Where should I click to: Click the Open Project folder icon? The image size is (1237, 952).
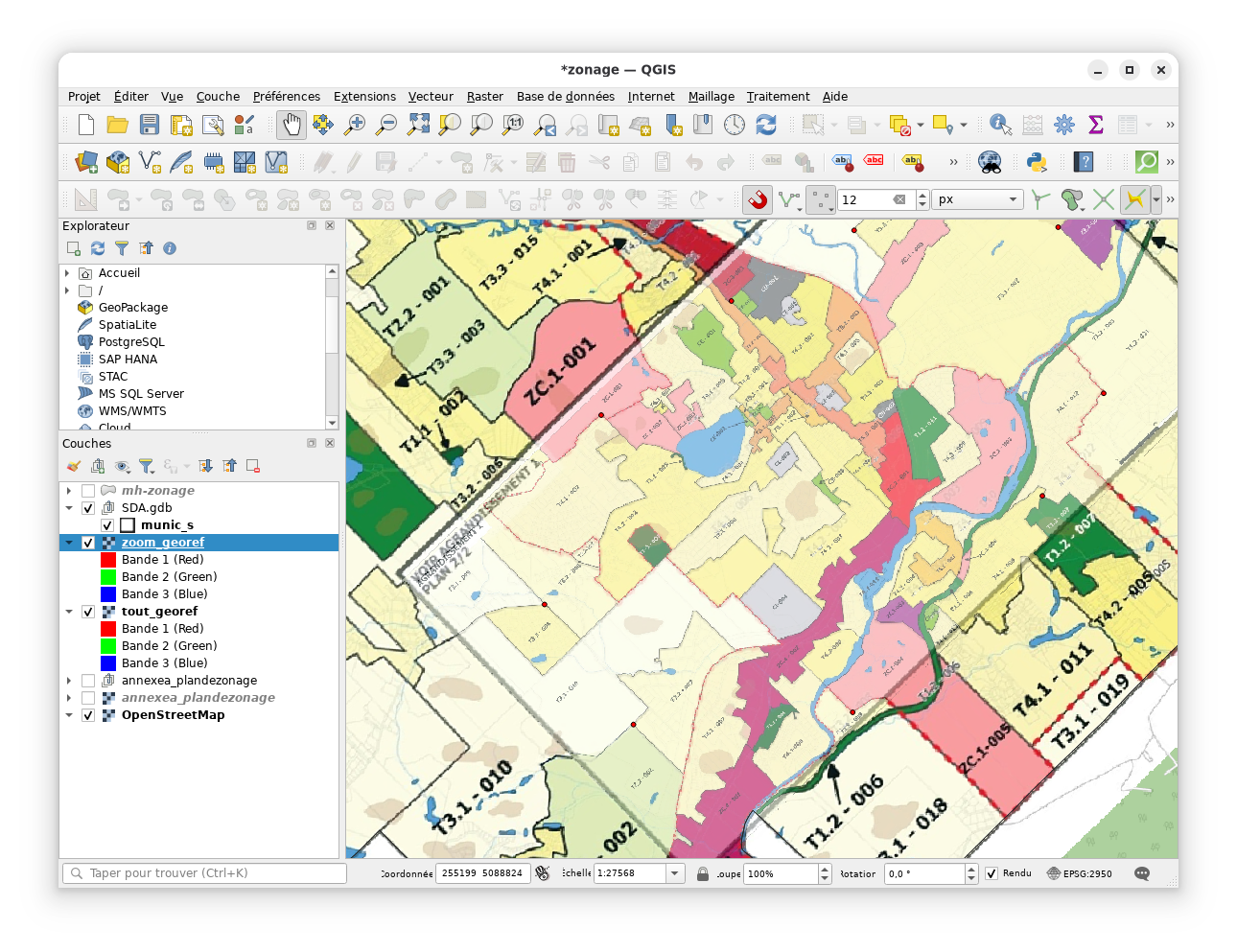[117, 125]
